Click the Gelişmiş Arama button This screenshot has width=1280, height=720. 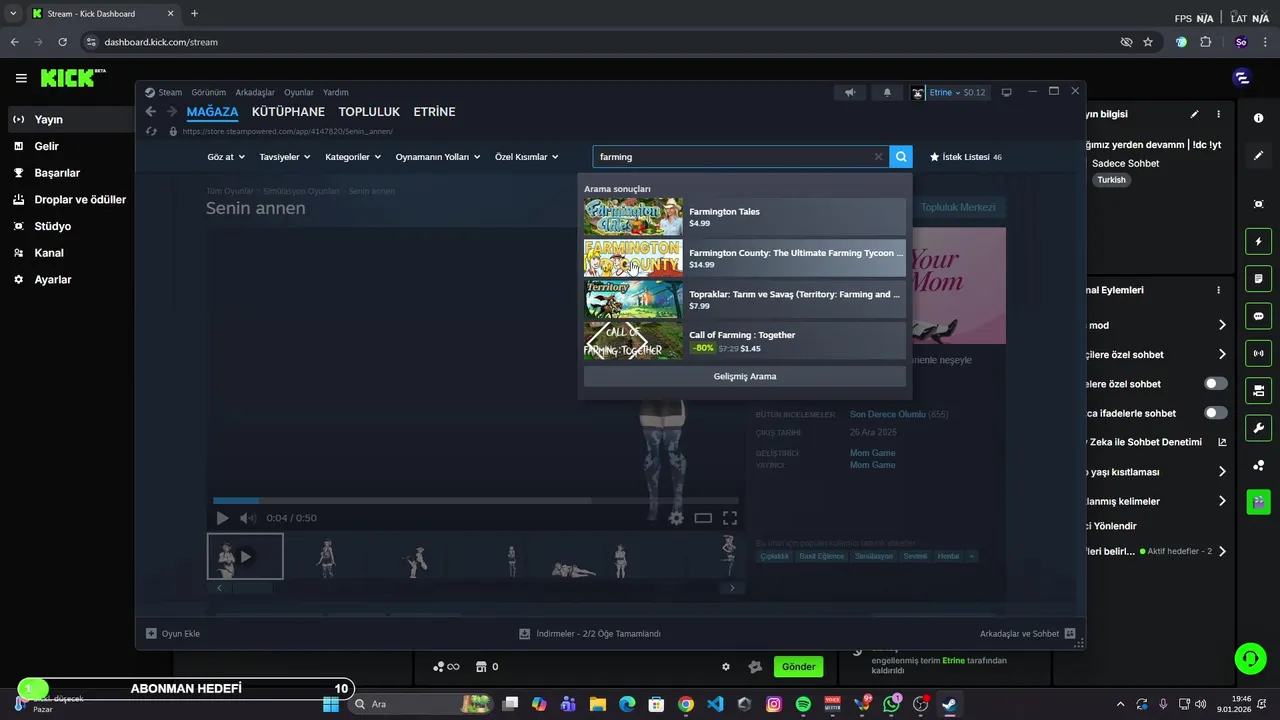tap(745, 376)
